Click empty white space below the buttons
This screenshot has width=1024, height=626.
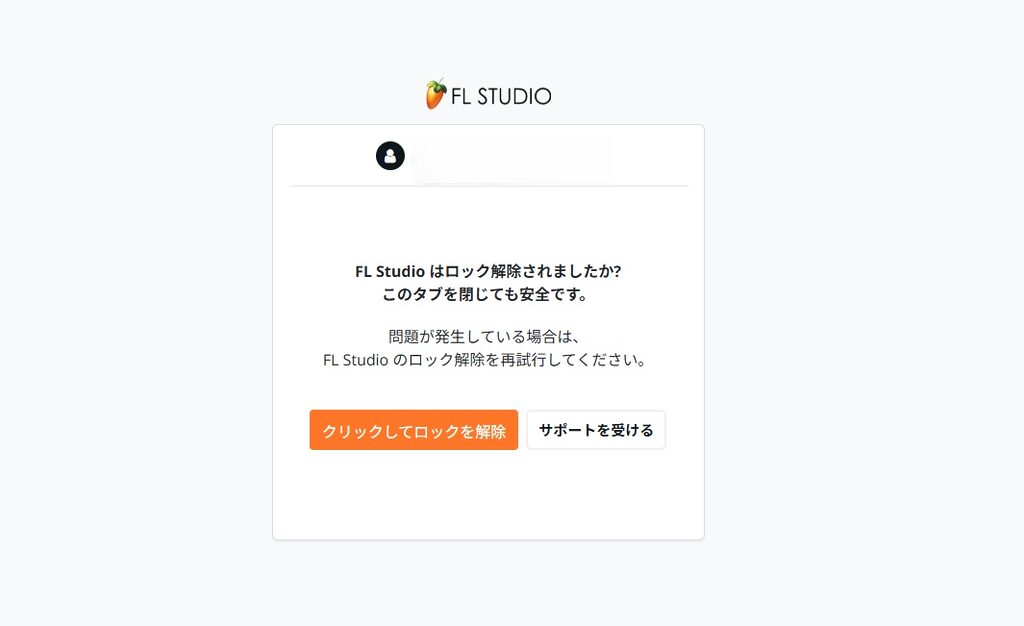click(x=488, y=496)
